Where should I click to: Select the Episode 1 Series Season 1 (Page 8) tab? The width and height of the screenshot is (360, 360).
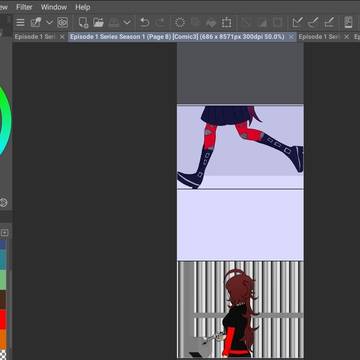(177, 37)
